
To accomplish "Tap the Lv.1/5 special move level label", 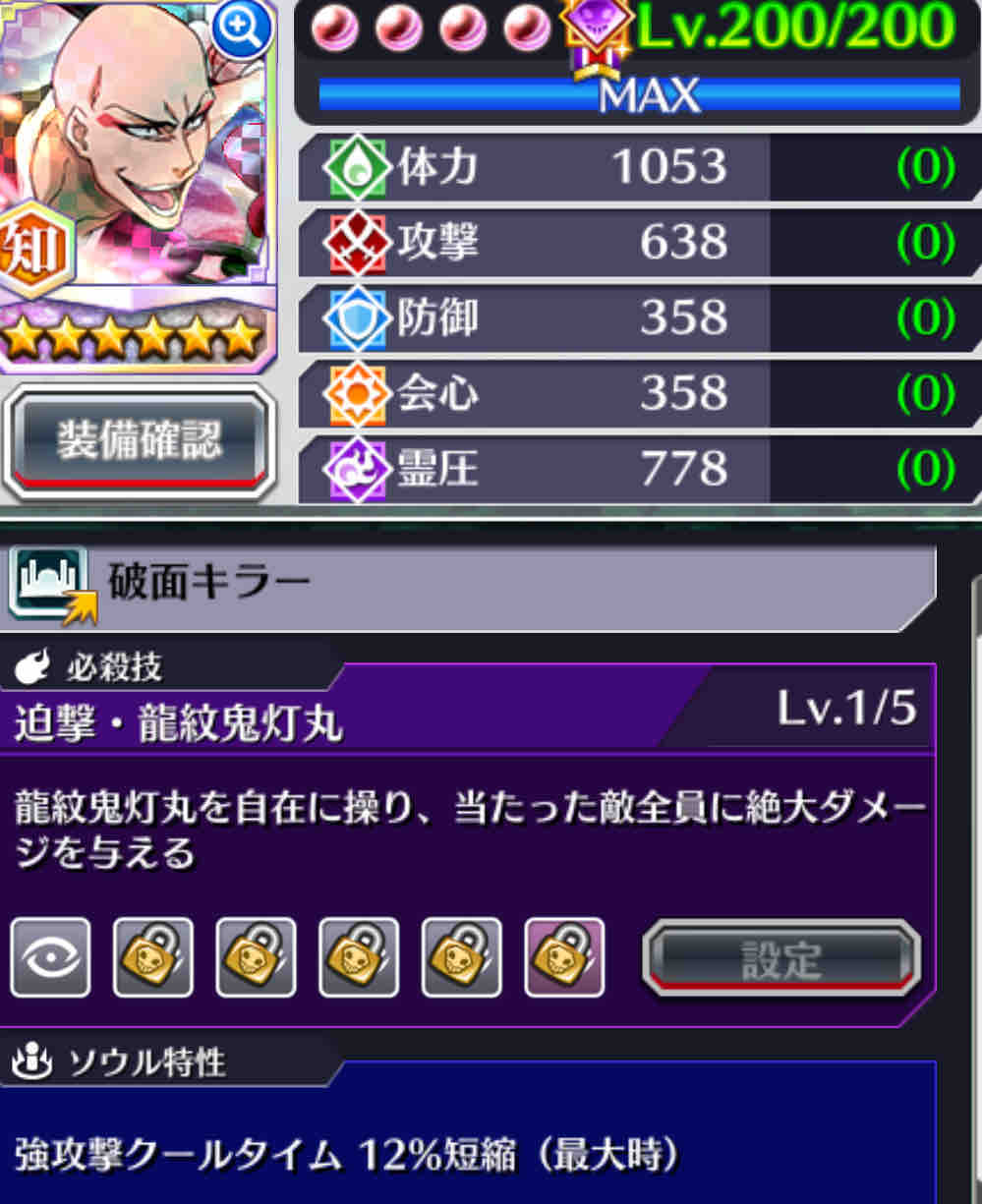I will (x=846, y=708).
